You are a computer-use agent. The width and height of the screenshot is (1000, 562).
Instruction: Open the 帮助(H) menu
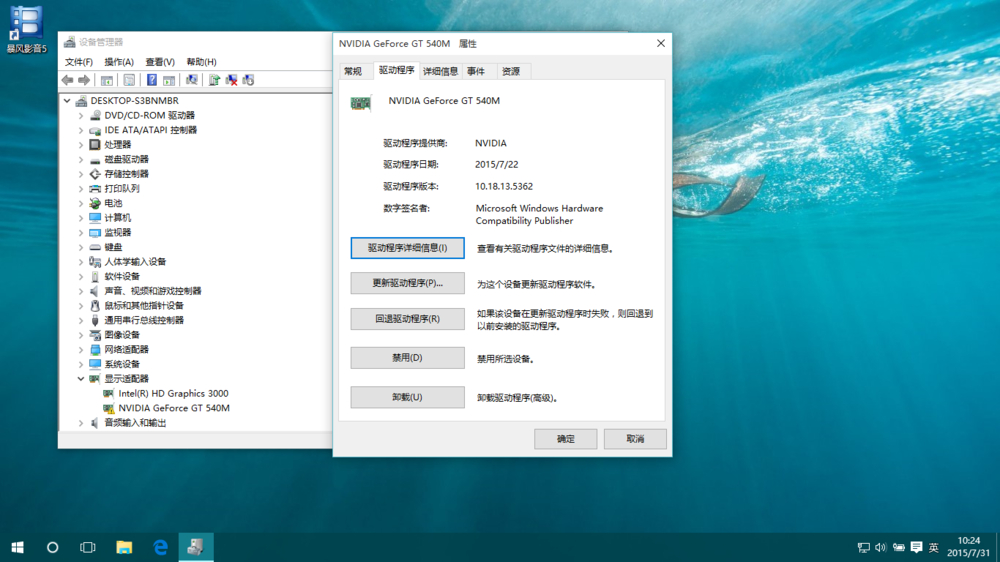click(x=202, y=62)
